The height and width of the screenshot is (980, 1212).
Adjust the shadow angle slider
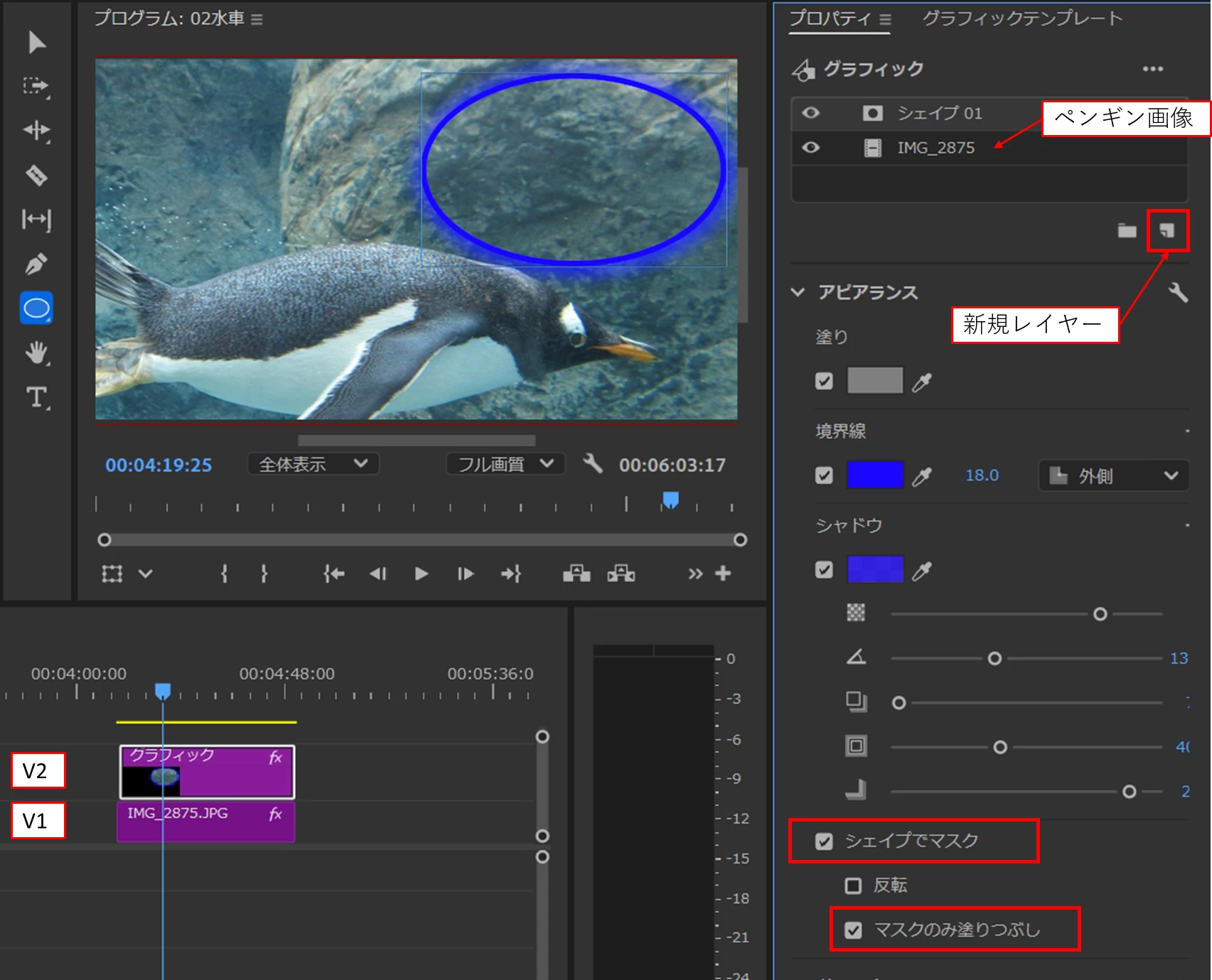pyautogui.click(x=994, y=659)
